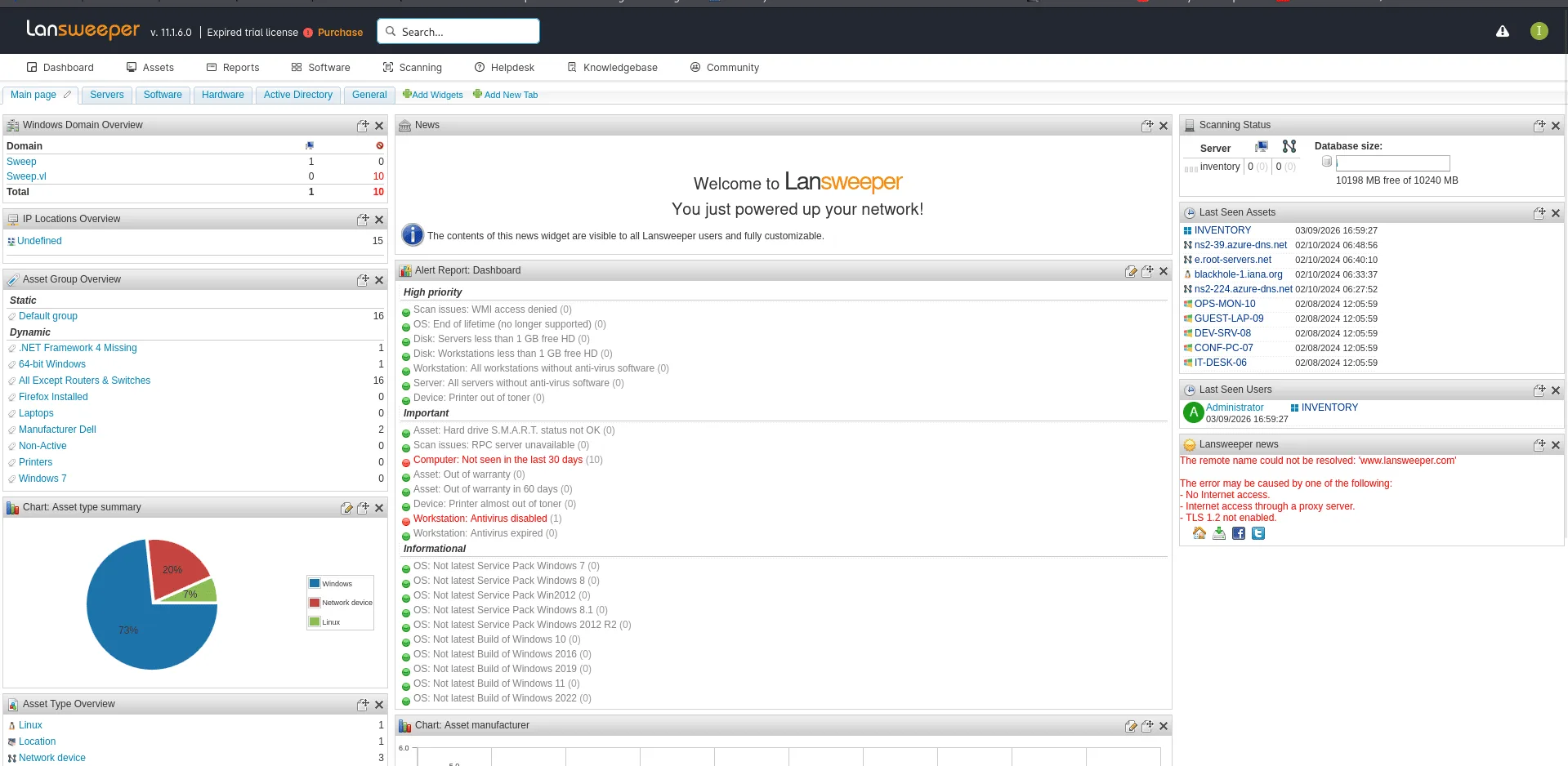Image resolution: width=1568 pixels, height=766 pixels.
Task: Open the Twitter icon in Lansweeper news
Action: tap(1258, 533)
